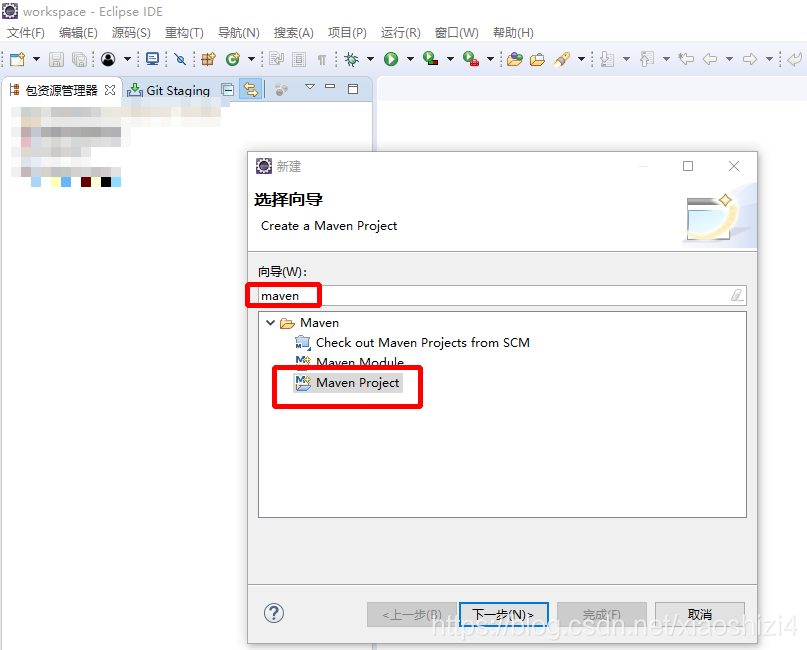Open the 重构(T) menu
Image resolution: width=807 pixels, height=650 pixels.
point(184,33)
